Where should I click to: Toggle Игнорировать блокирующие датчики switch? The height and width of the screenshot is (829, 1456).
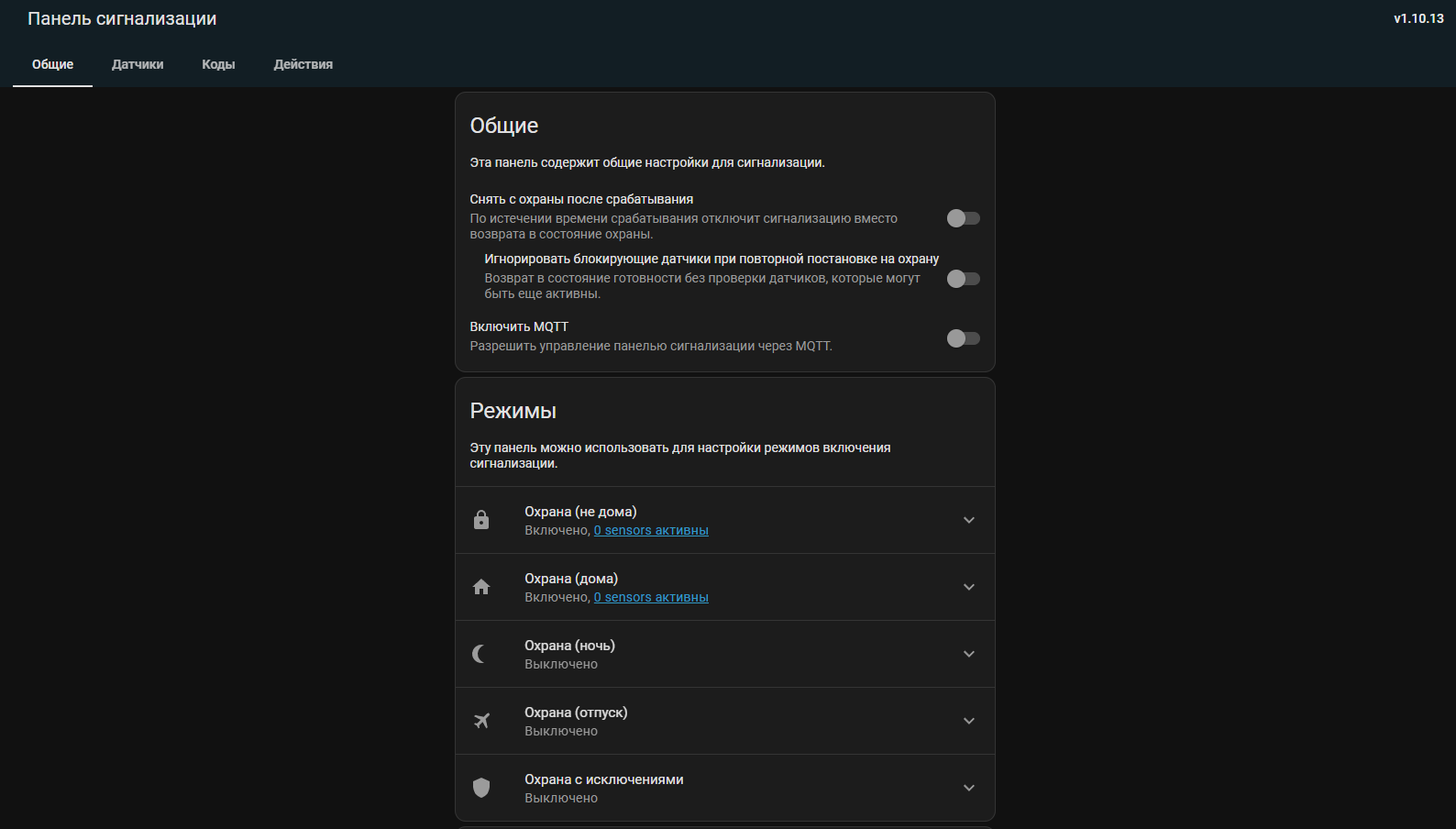[964, 279]
